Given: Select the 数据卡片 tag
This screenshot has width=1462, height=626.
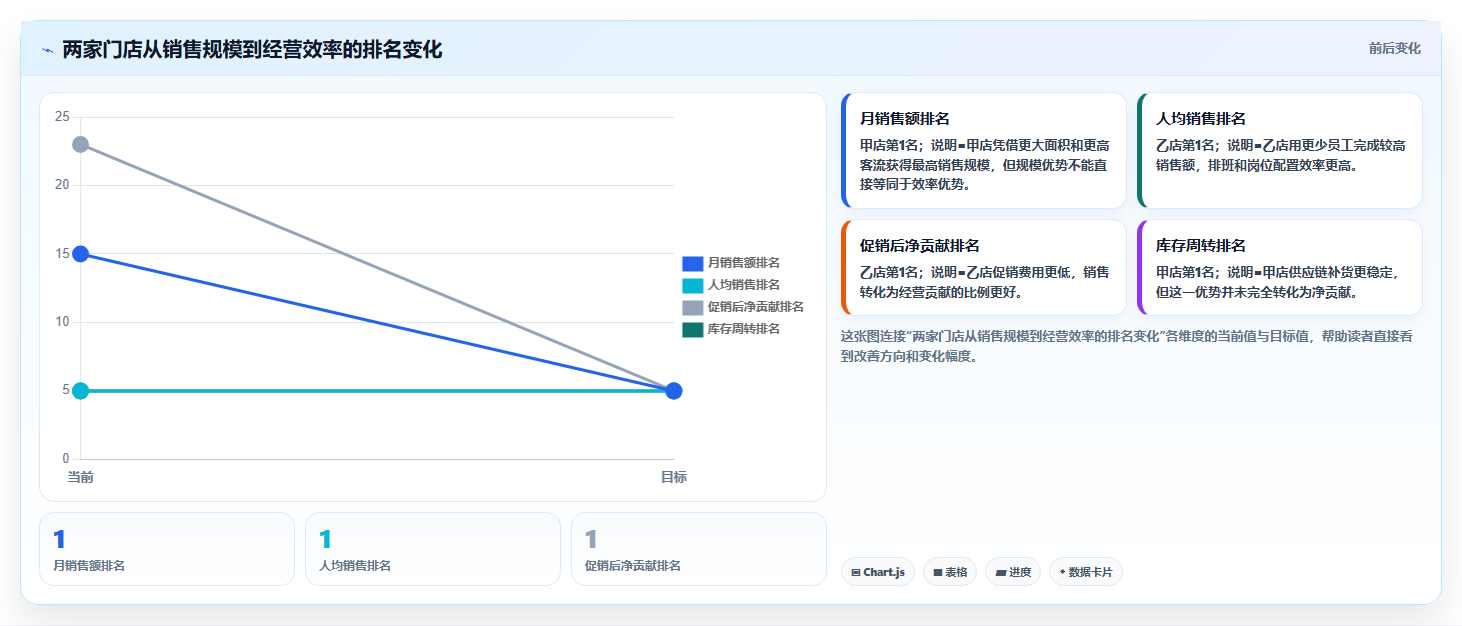Looking at the screenshot, I should 1086,572.
